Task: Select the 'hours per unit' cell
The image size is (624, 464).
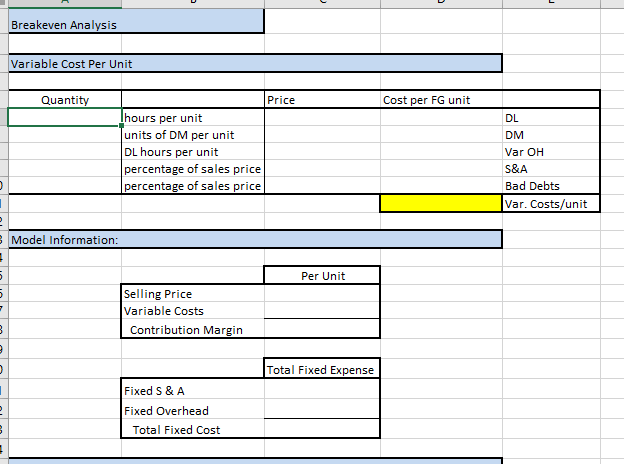Action: click(193, 118)
